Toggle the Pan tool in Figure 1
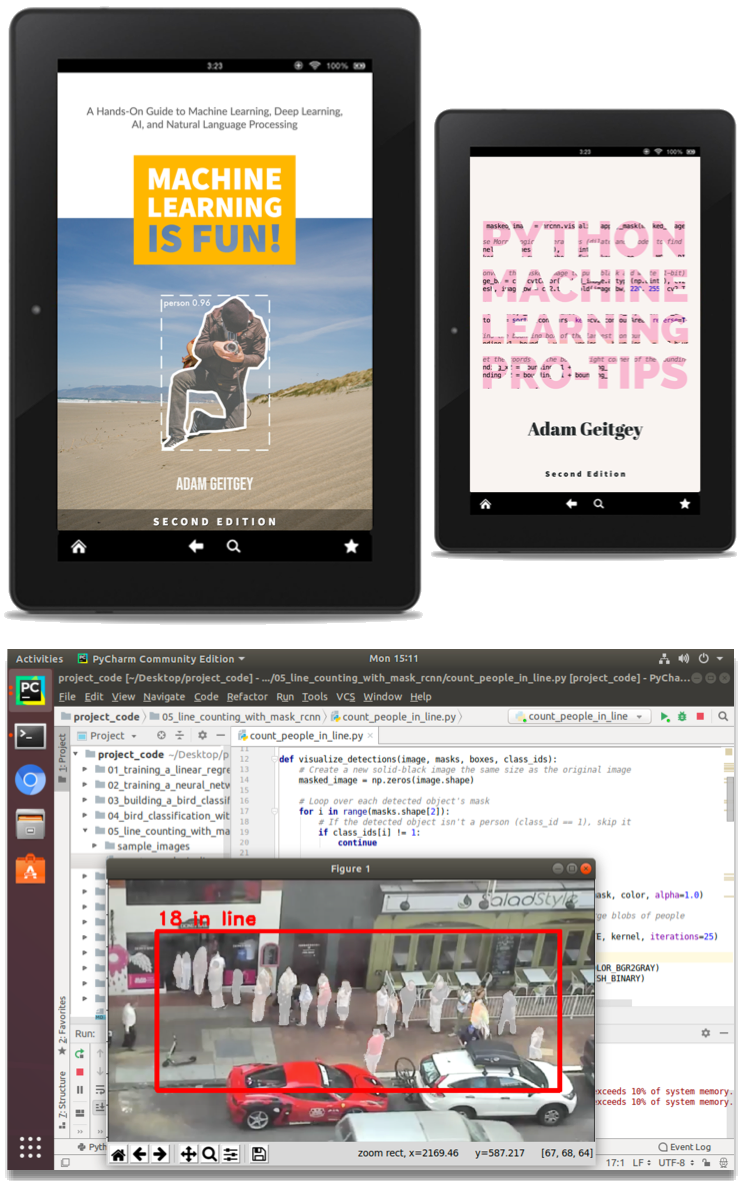Viewport: 743px width, 1185px height. point(188,1154)
